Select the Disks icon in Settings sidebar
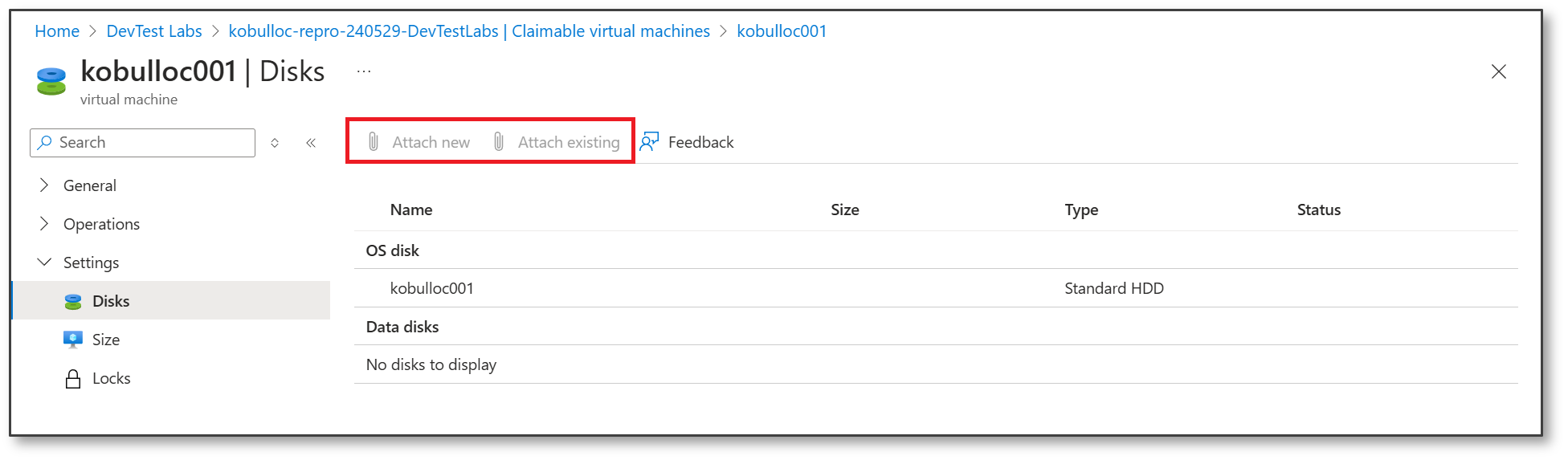The height and width of the screenshot is (464, 1568). [x=72, y=300]
